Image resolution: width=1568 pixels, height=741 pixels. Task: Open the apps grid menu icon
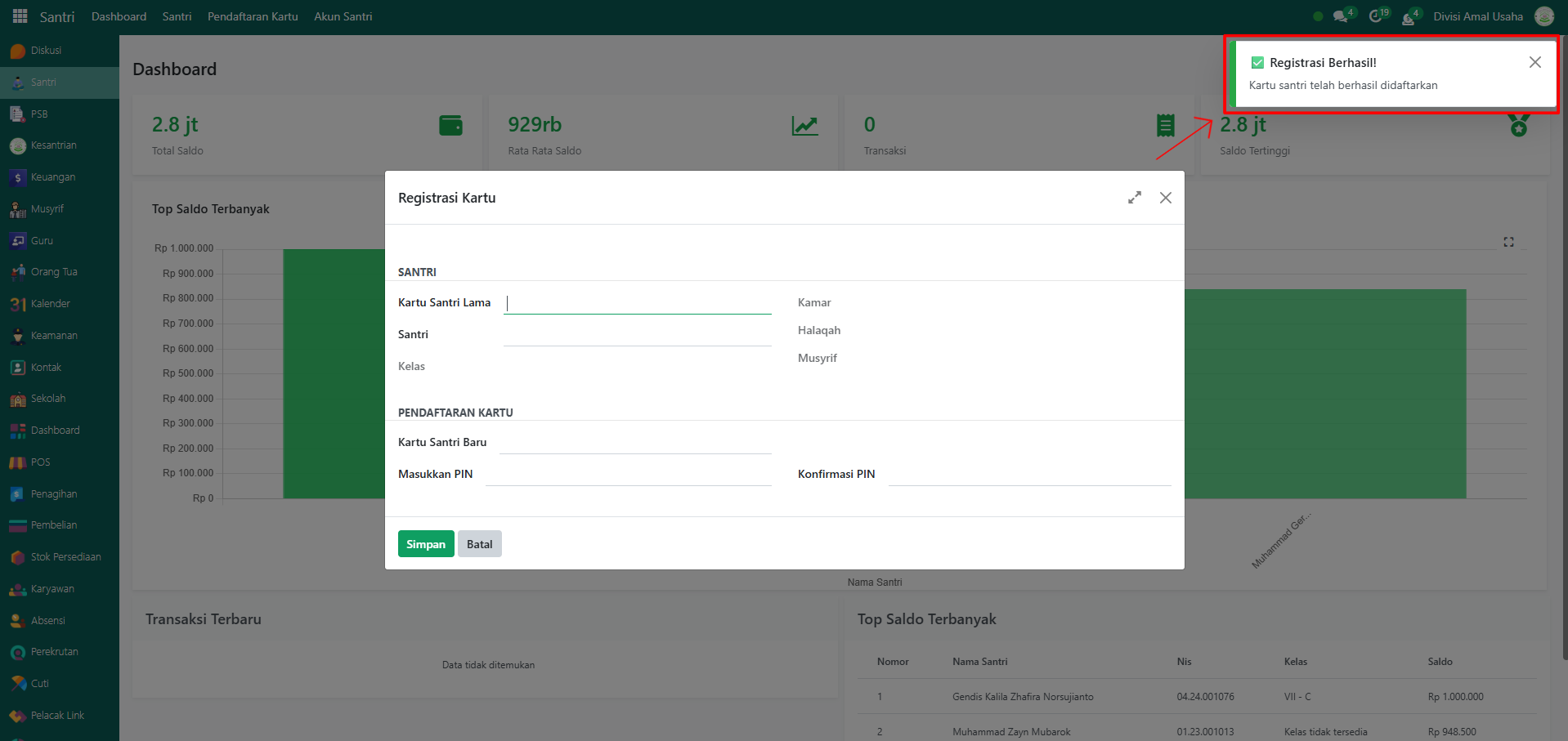[20, 16]
